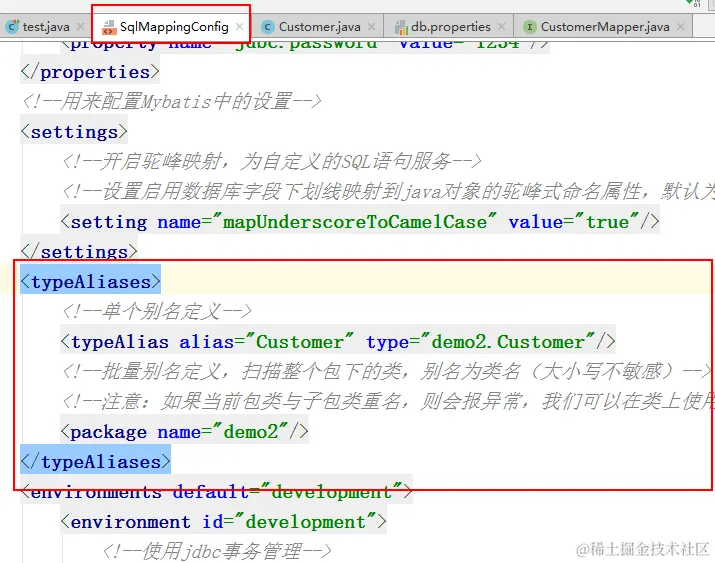Click the CustomerMapper.java interface icon
Screen dimensions: 715x563
click(x=529, y=27)
